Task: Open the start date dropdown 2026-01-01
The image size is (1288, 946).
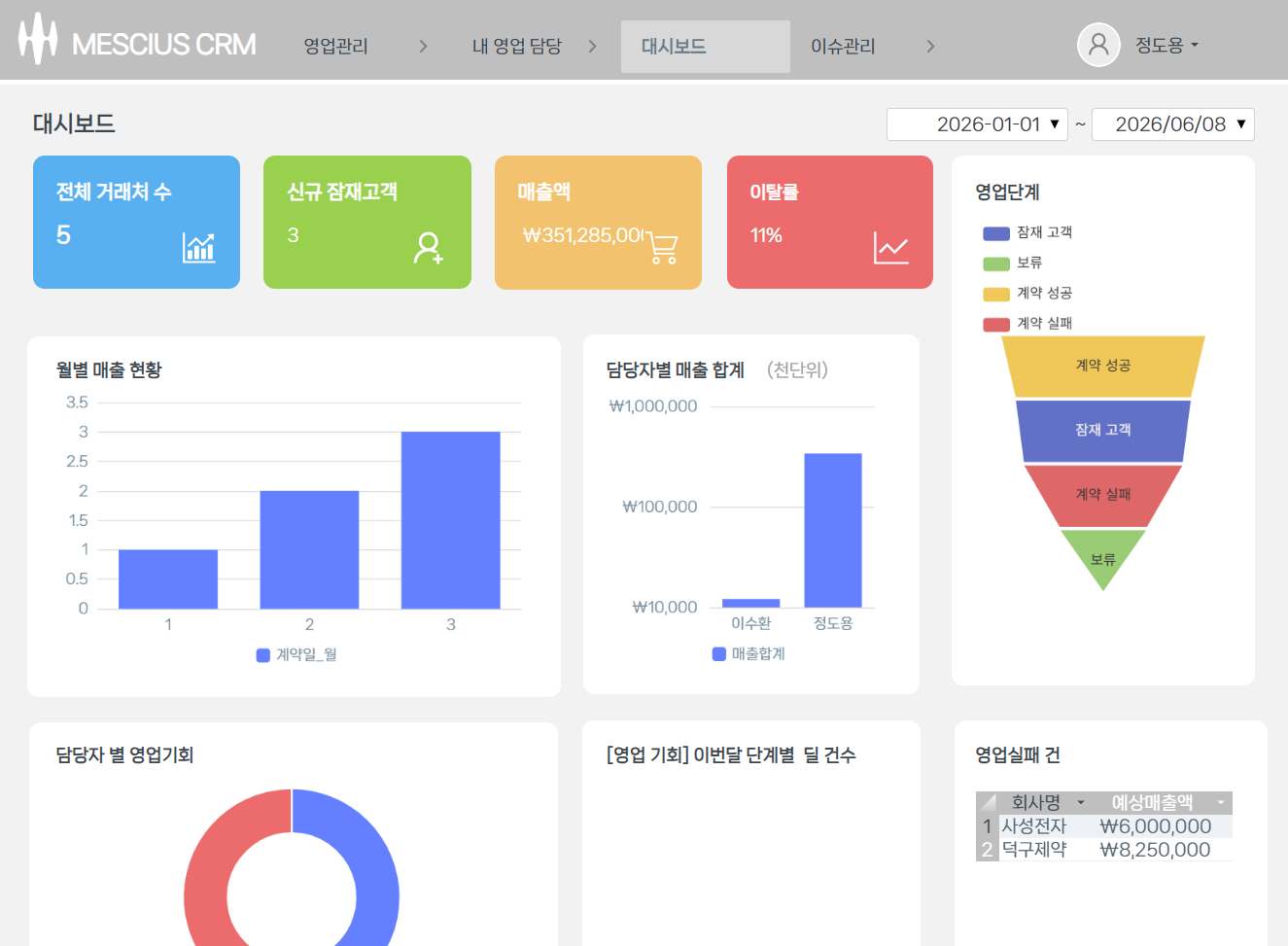Action: 977,124
